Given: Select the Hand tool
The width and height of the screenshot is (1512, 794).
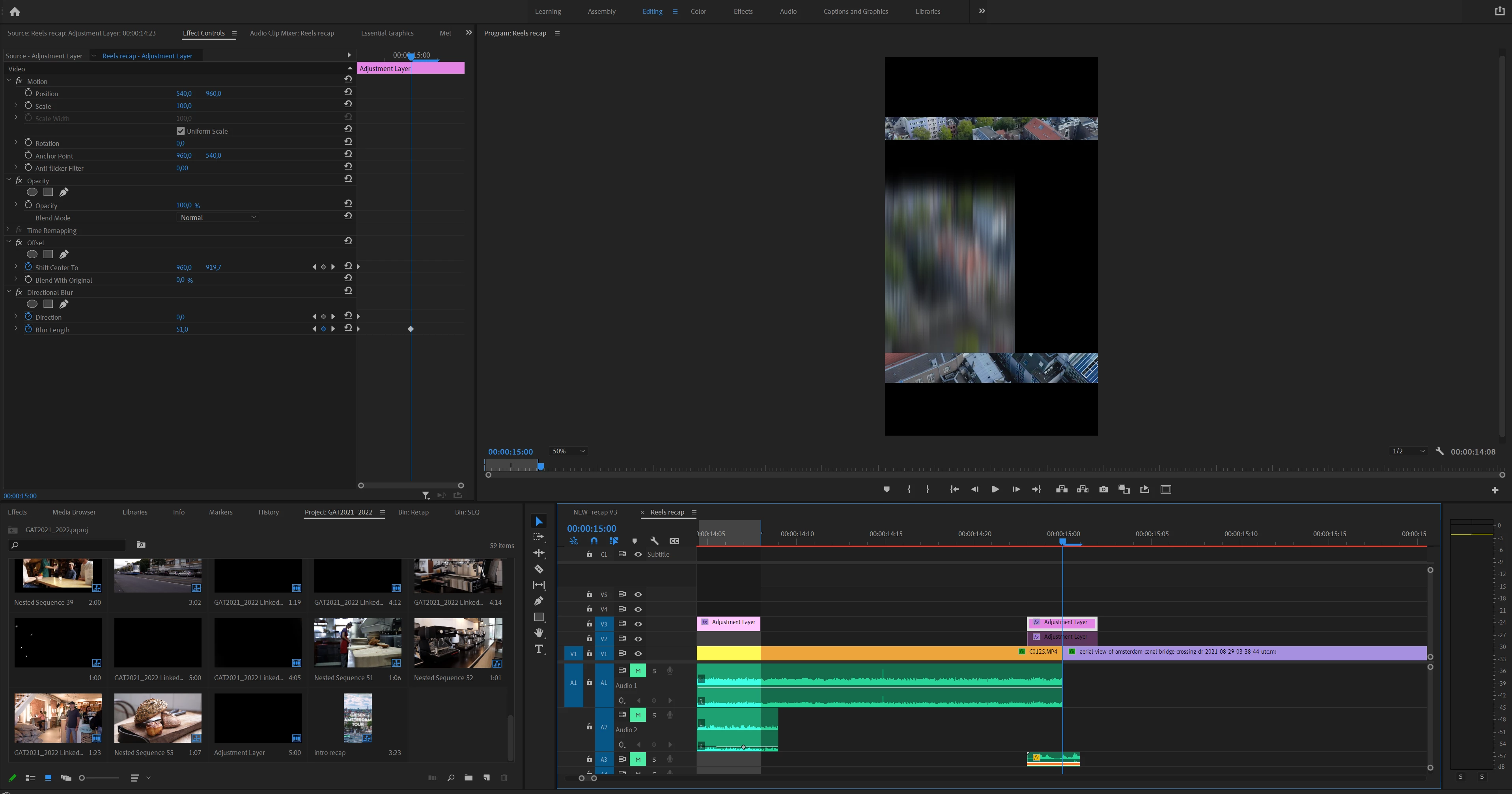Looking at the screenshot, I should click(x=538, y=633).
